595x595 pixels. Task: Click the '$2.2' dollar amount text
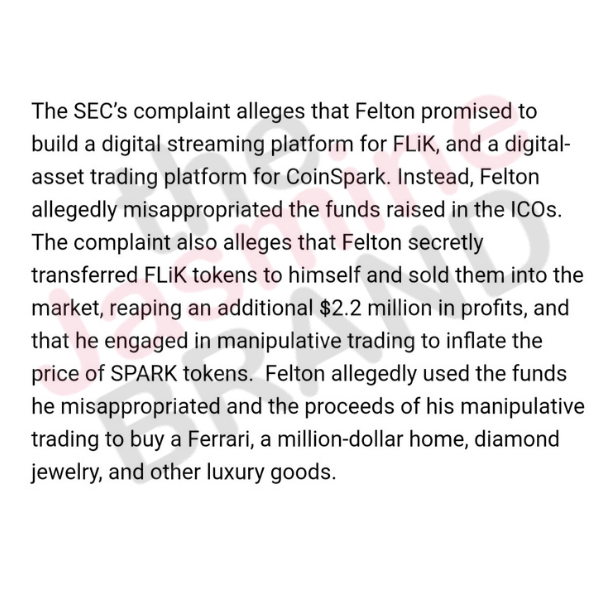click(340, 308)
